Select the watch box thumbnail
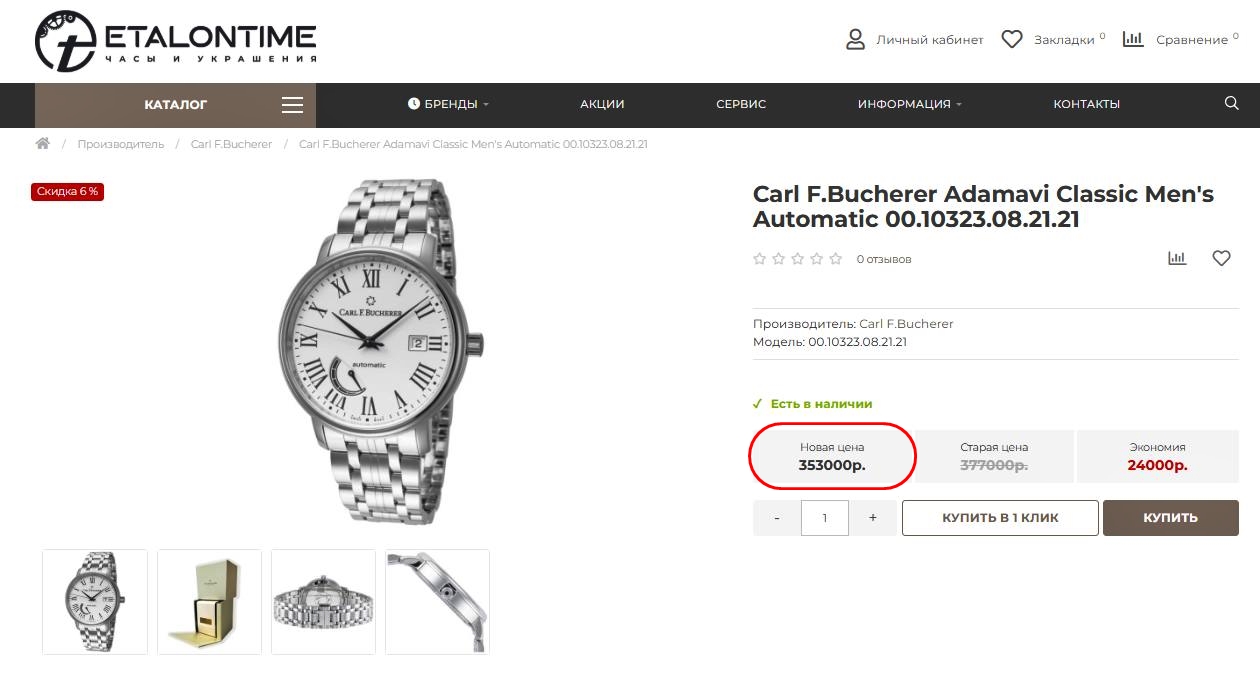1260x683 pixels. [210, 602]
